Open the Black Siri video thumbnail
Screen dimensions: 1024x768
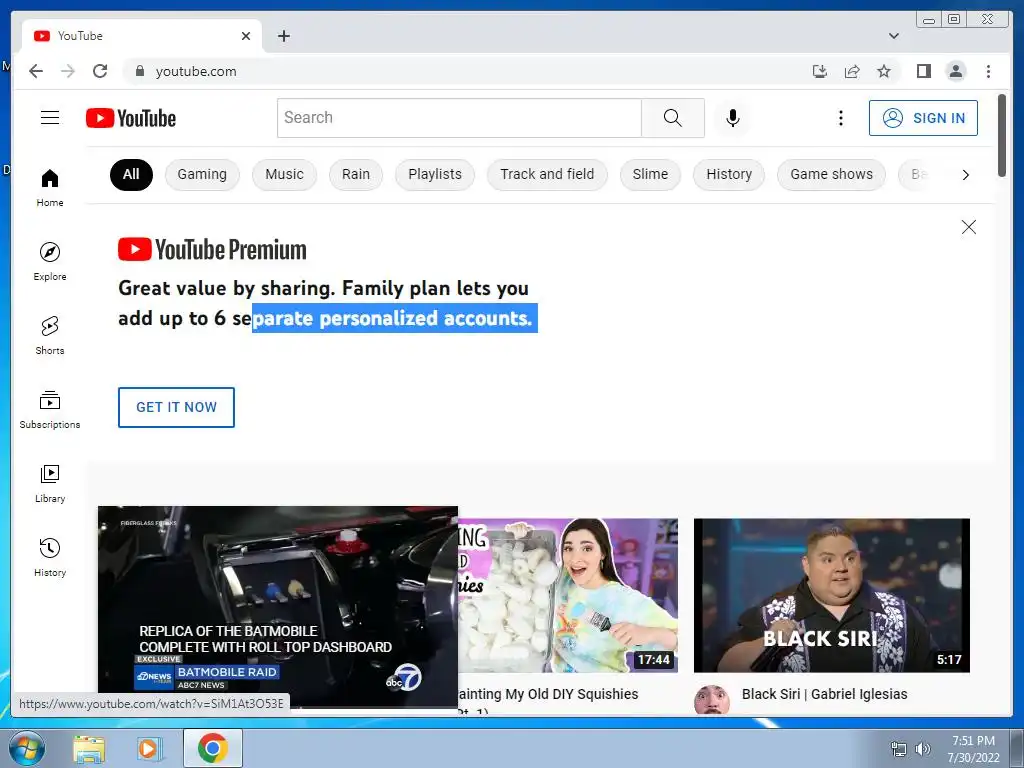(x=831, y=595)
